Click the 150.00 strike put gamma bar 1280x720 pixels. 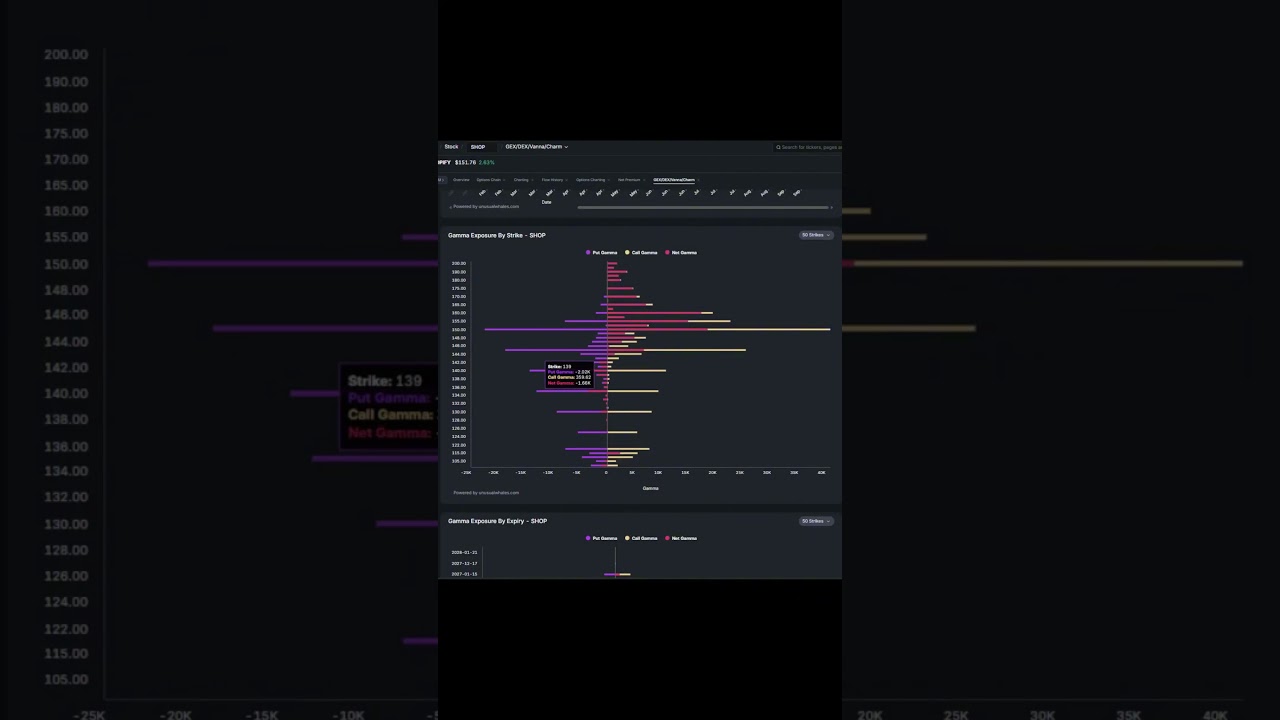[546, 329]
